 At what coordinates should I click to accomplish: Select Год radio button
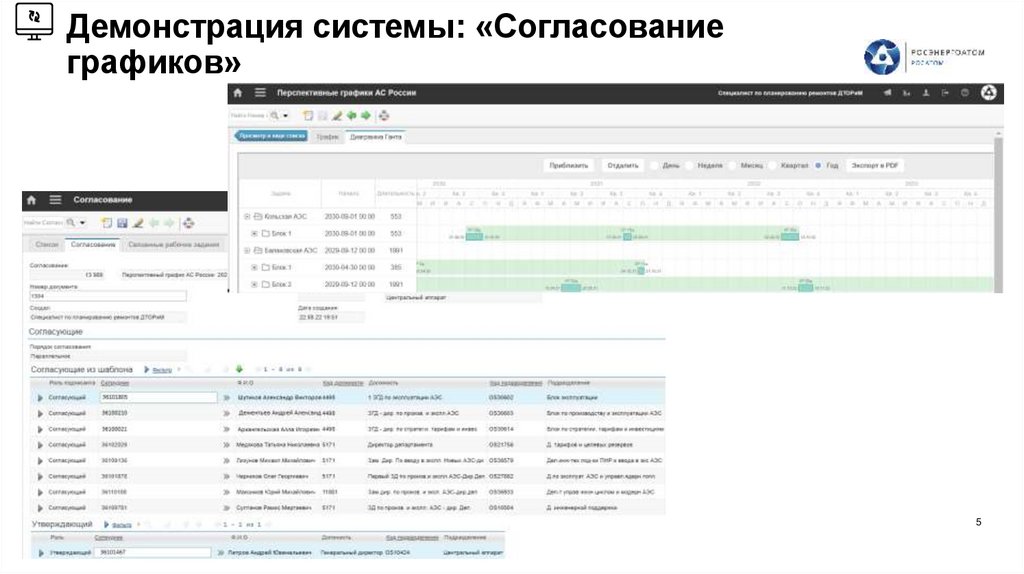pos(818,166)
